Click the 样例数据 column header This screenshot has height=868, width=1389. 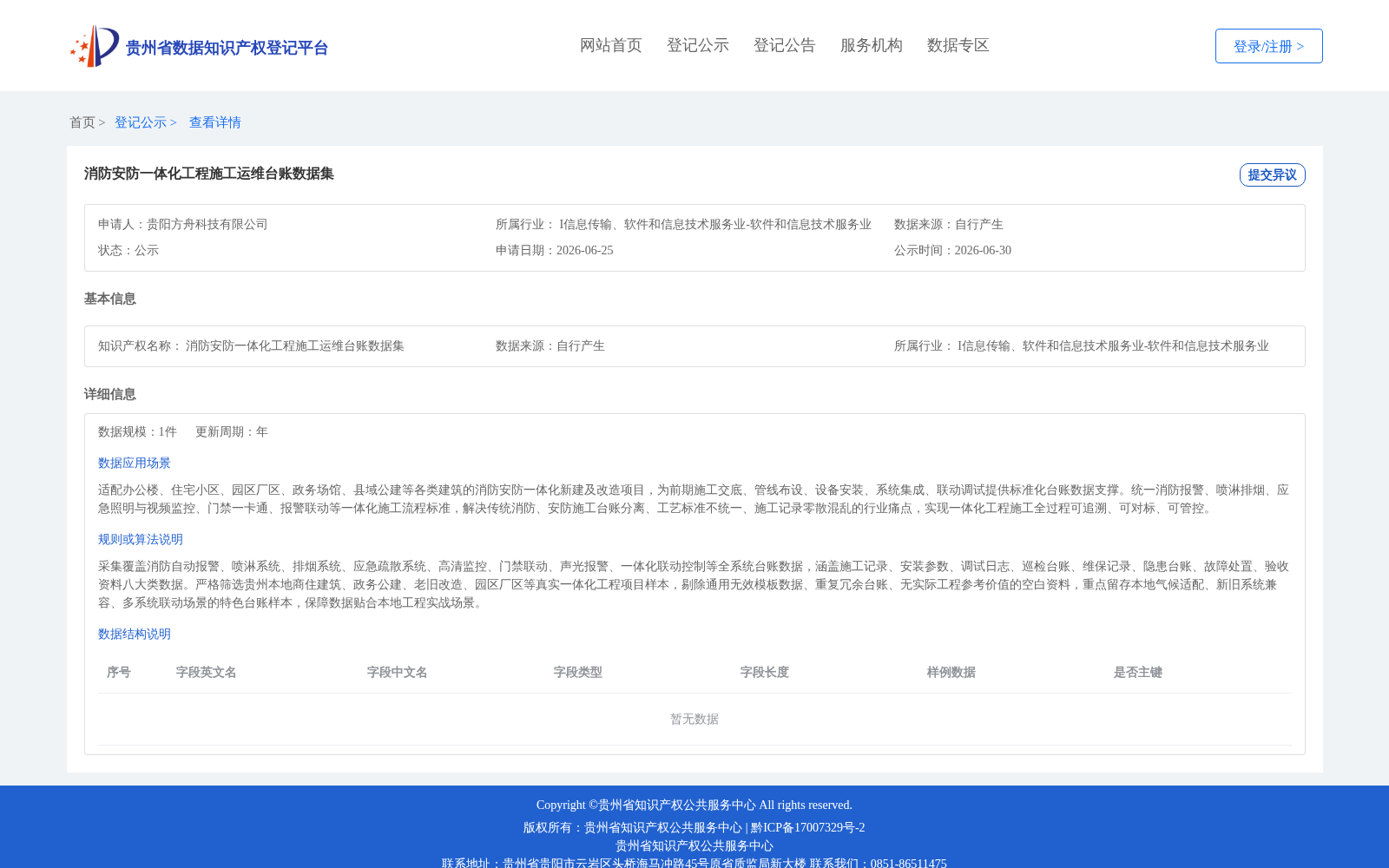951,672
